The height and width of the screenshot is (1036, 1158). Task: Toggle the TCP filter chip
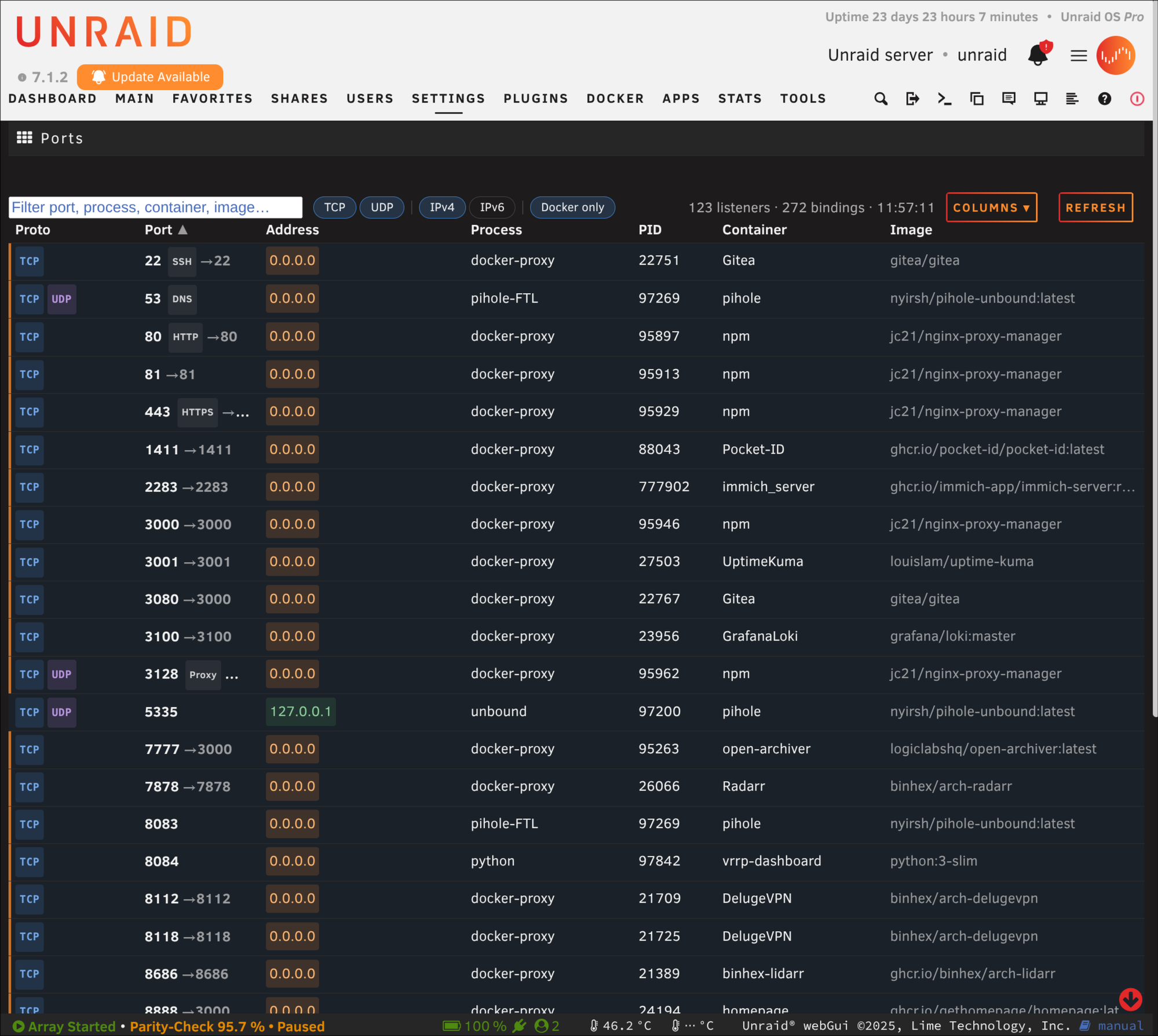(x=334, y=207)
